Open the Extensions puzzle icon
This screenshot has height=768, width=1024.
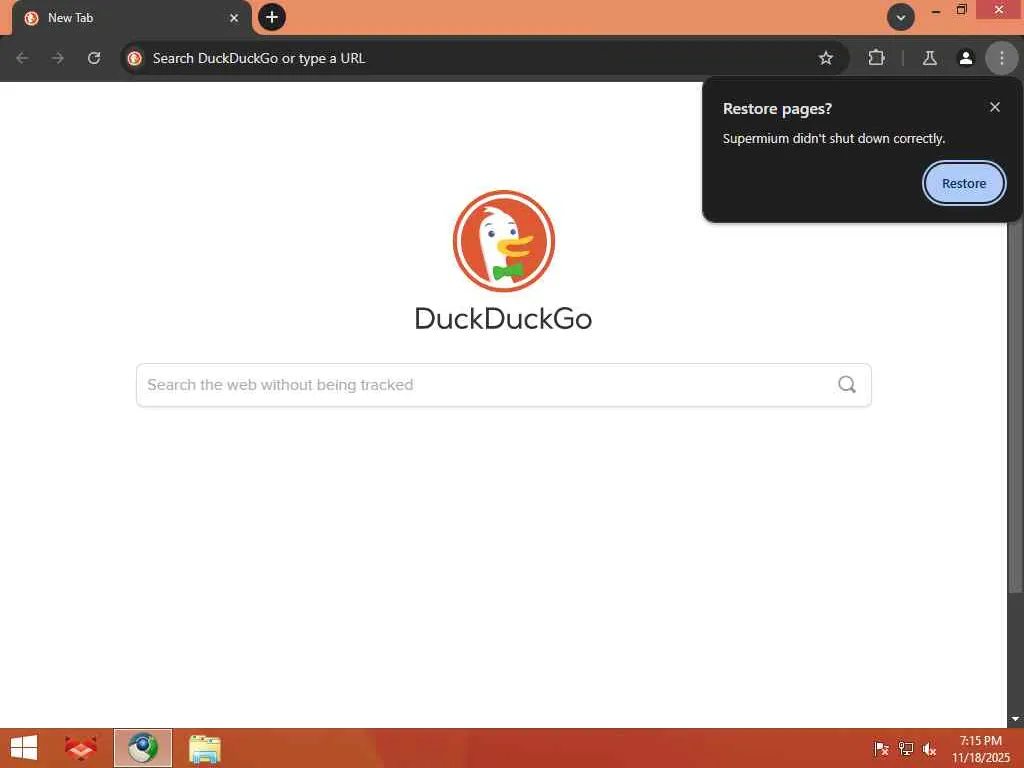point(876,58)
